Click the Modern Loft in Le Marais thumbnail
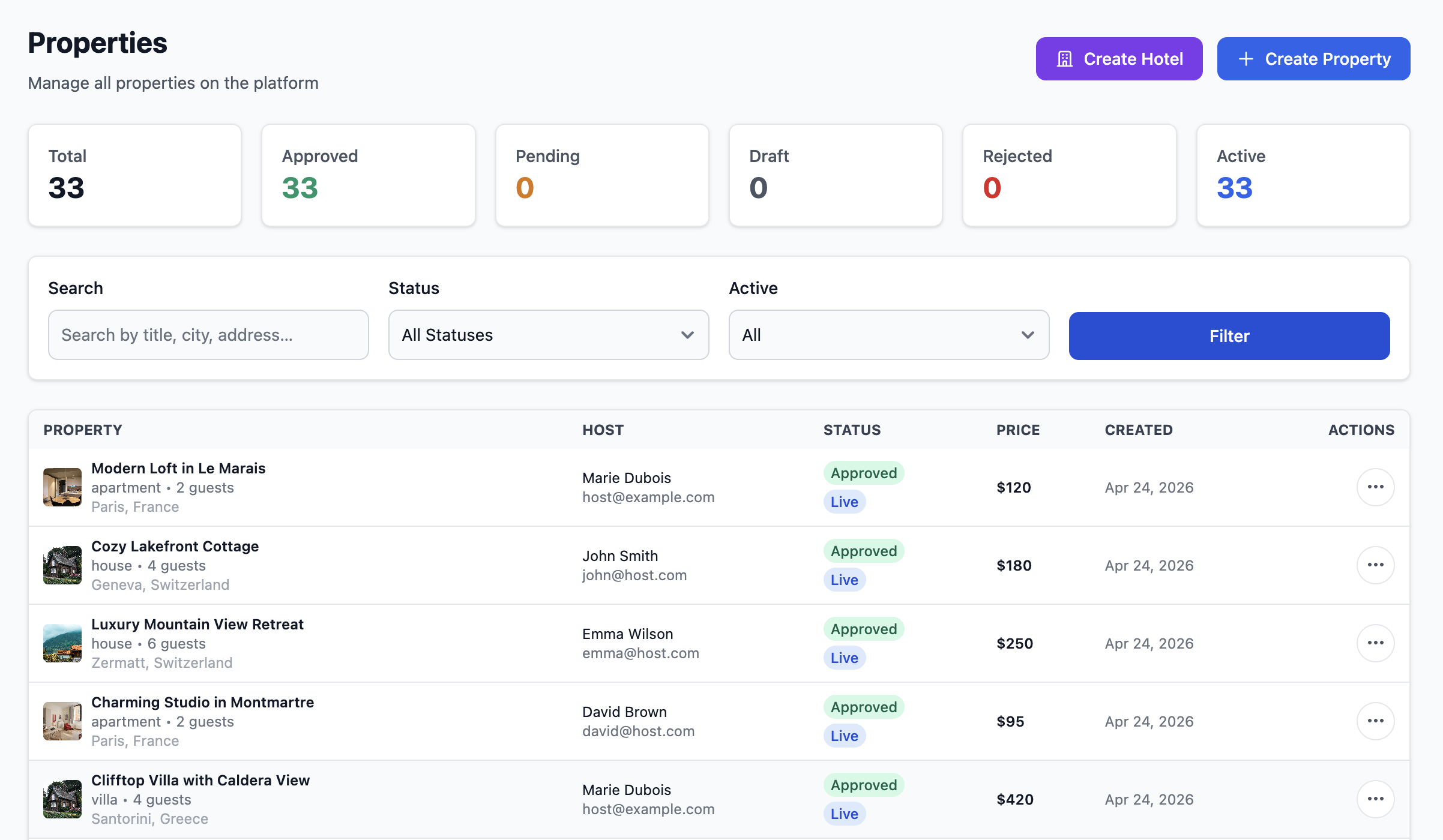This screenshot has width=1443, height=840. point(62,487)
